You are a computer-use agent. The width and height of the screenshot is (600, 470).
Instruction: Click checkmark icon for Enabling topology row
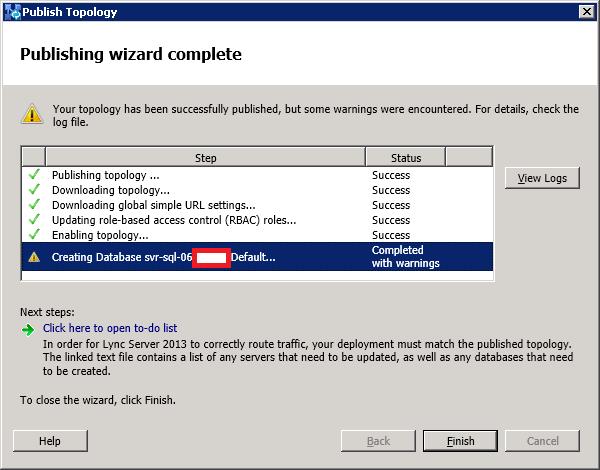point(34,234)
